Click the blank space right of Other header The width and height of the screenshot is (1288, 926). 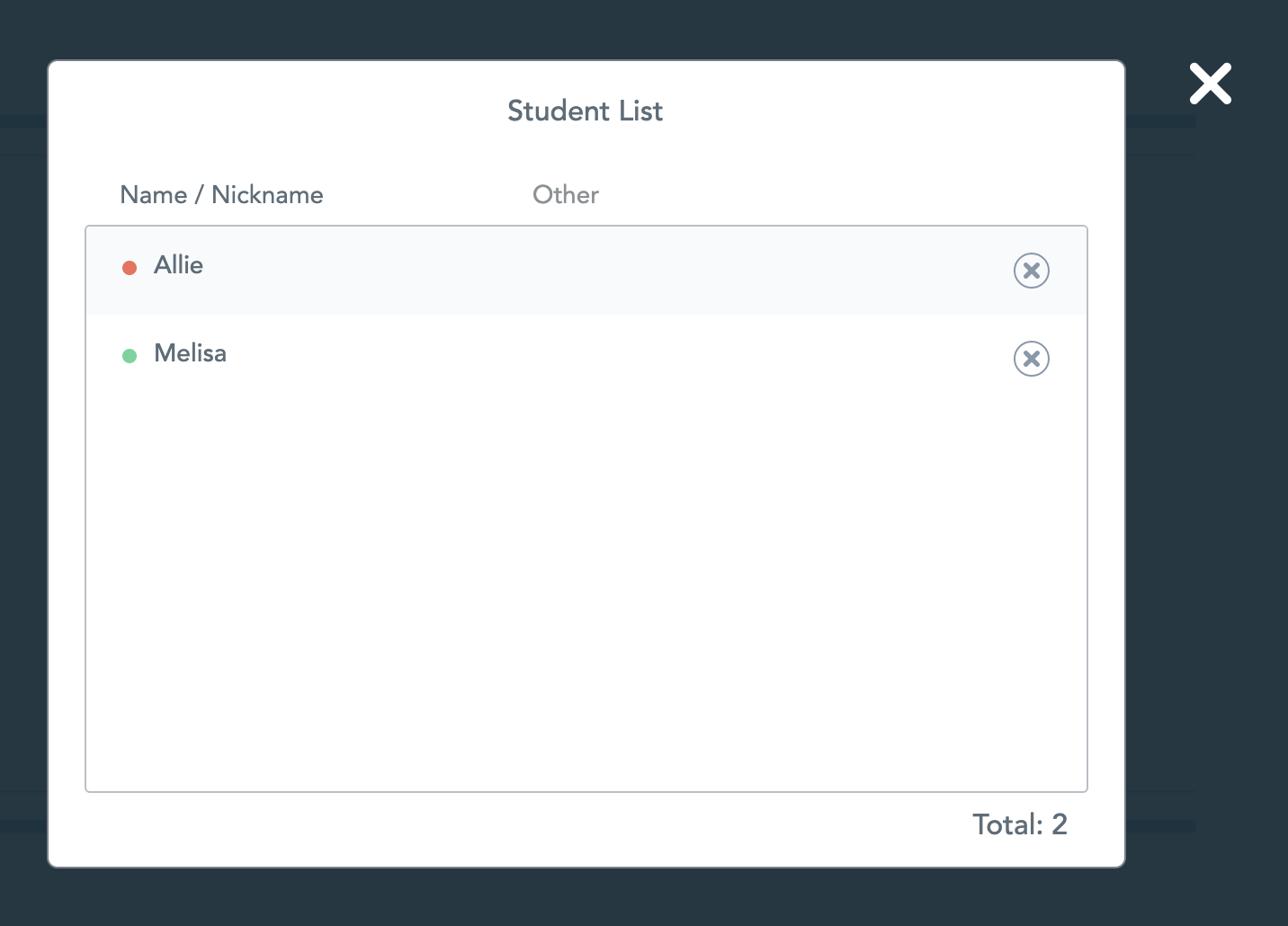(809, 195)
